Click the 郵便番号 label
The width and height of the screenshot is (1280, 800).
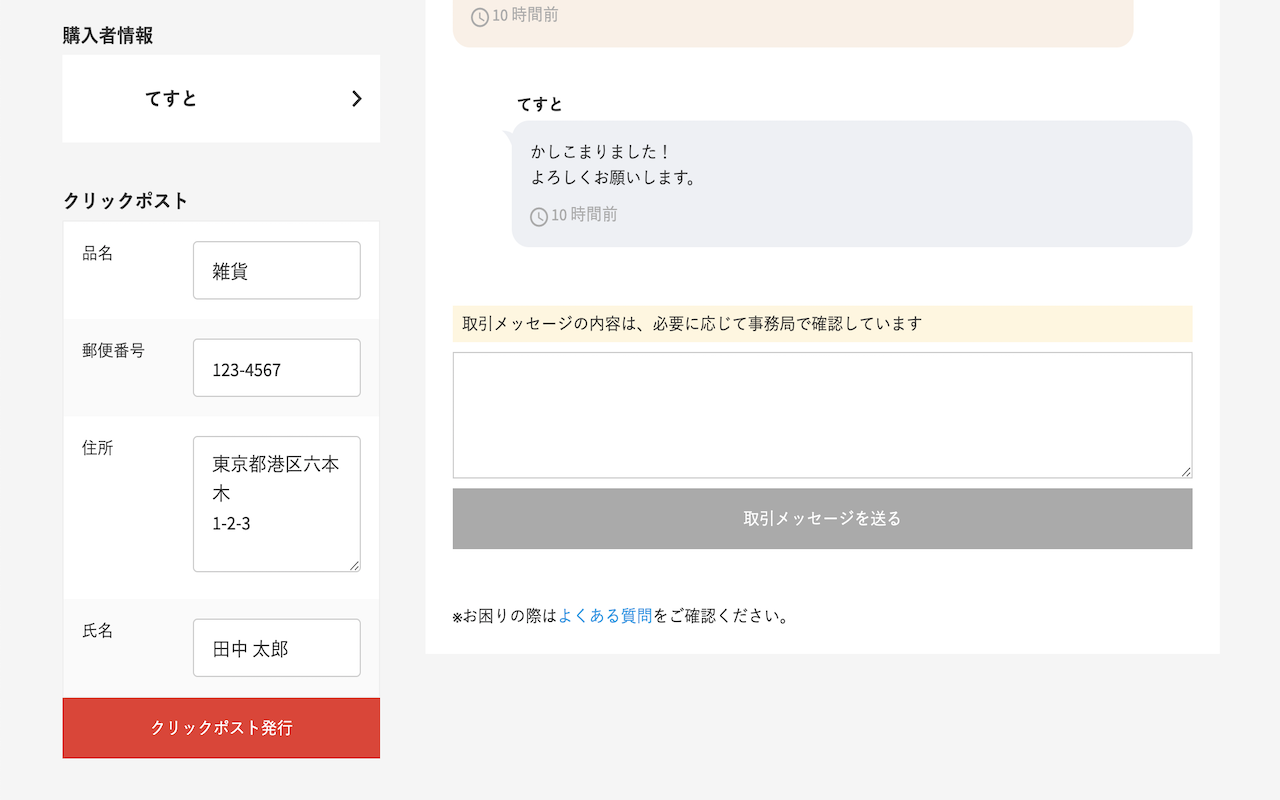(x=113, y=351)
